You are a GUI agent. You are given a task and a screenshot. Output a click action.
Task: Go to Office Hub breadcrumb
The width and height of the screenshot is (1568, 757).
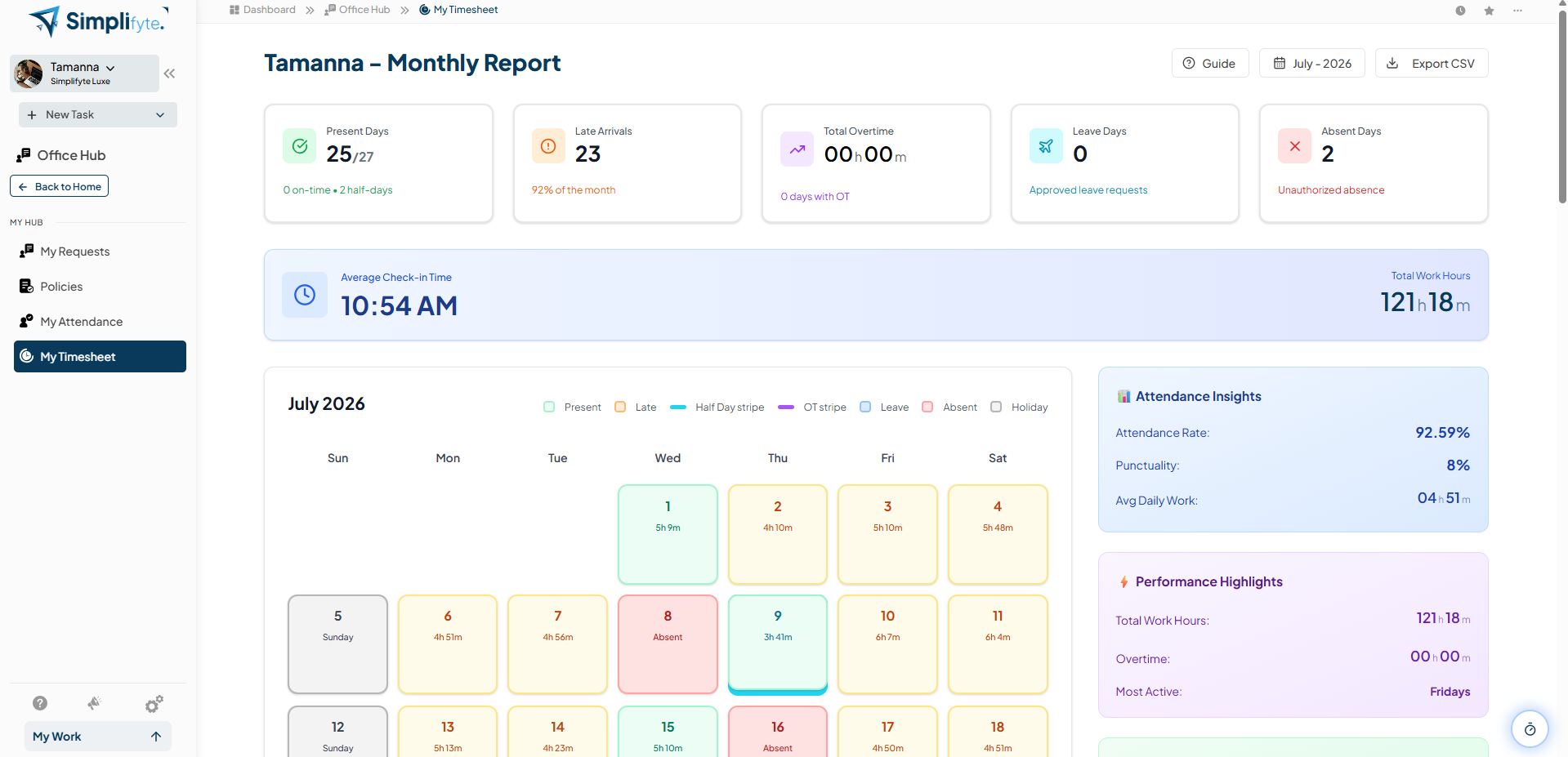click(x=357, y=10)
